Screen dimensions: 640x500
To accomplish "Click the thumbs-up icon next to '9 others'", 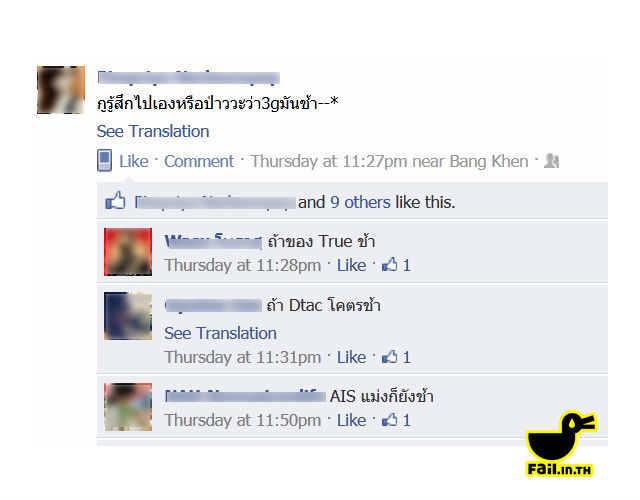I will [x=116, y=201].
